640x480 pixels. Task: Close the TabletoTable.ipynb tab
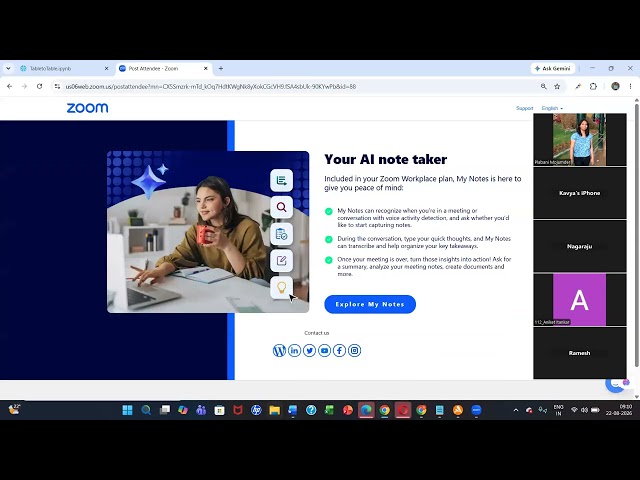coord(107,69)
